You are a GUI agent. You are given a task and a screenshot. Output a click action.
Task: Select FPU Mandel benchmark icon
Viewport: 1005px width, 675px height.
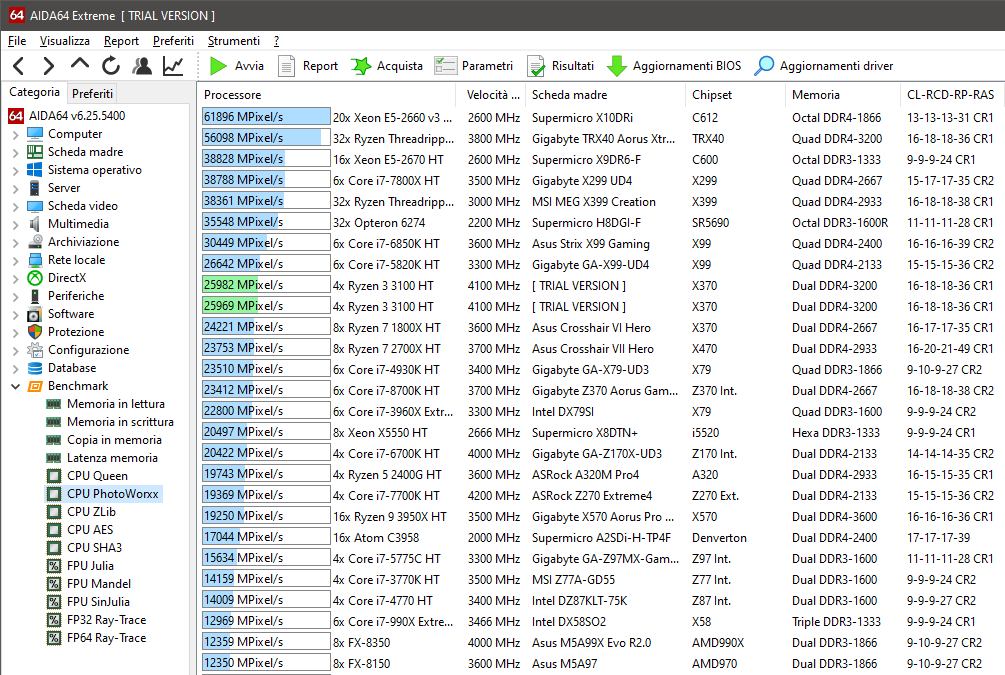(x=54, y=583)
